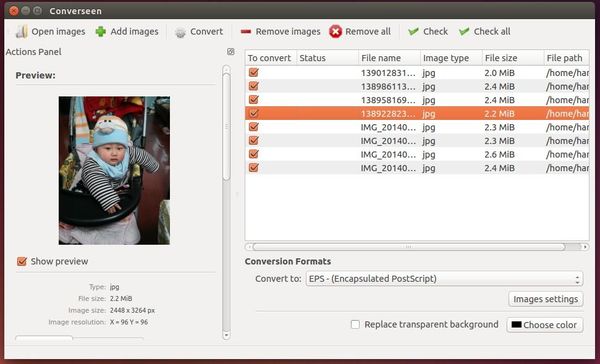600x364 pixels.
Task: Click the black color swatch in Choose color
Action: 516,325
